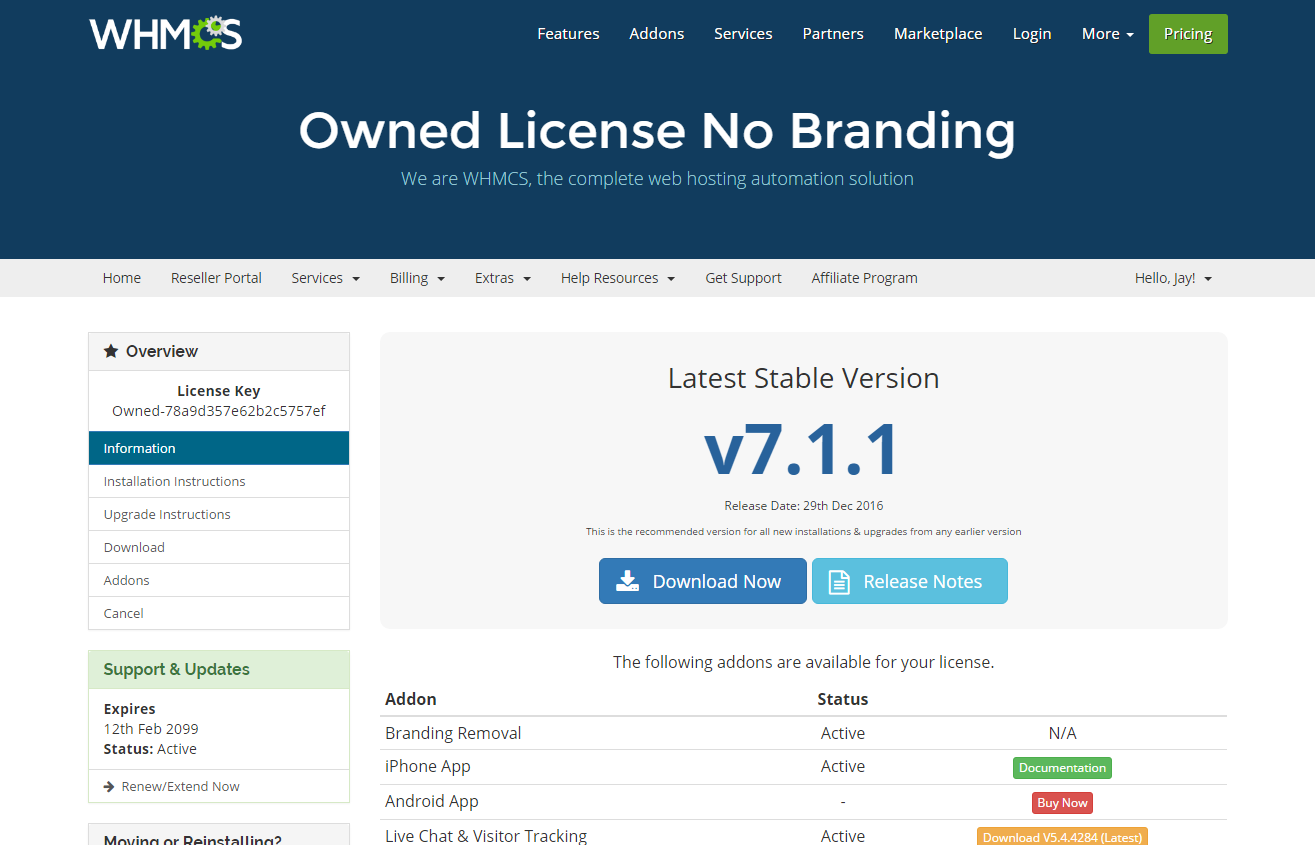The height and width of the screenshot is (845, 1315).
Task: Click the download icon on Download Now
Action: coord(627,581)
